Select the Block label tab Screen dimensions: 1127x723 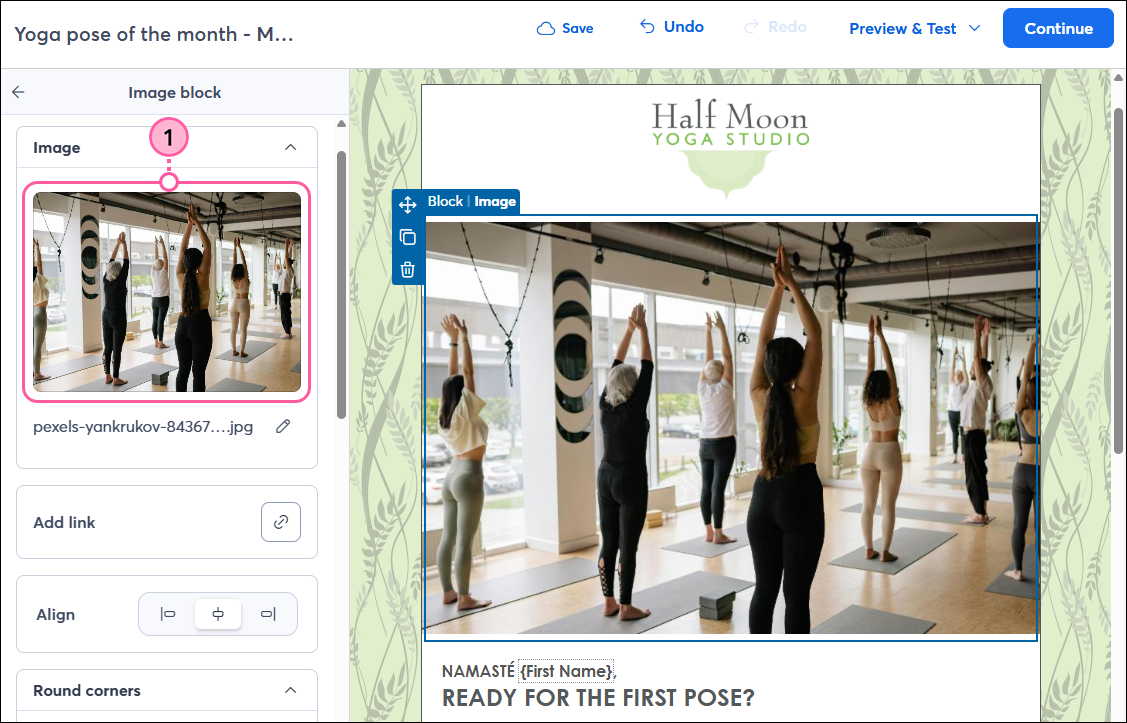tap(445, 201)
